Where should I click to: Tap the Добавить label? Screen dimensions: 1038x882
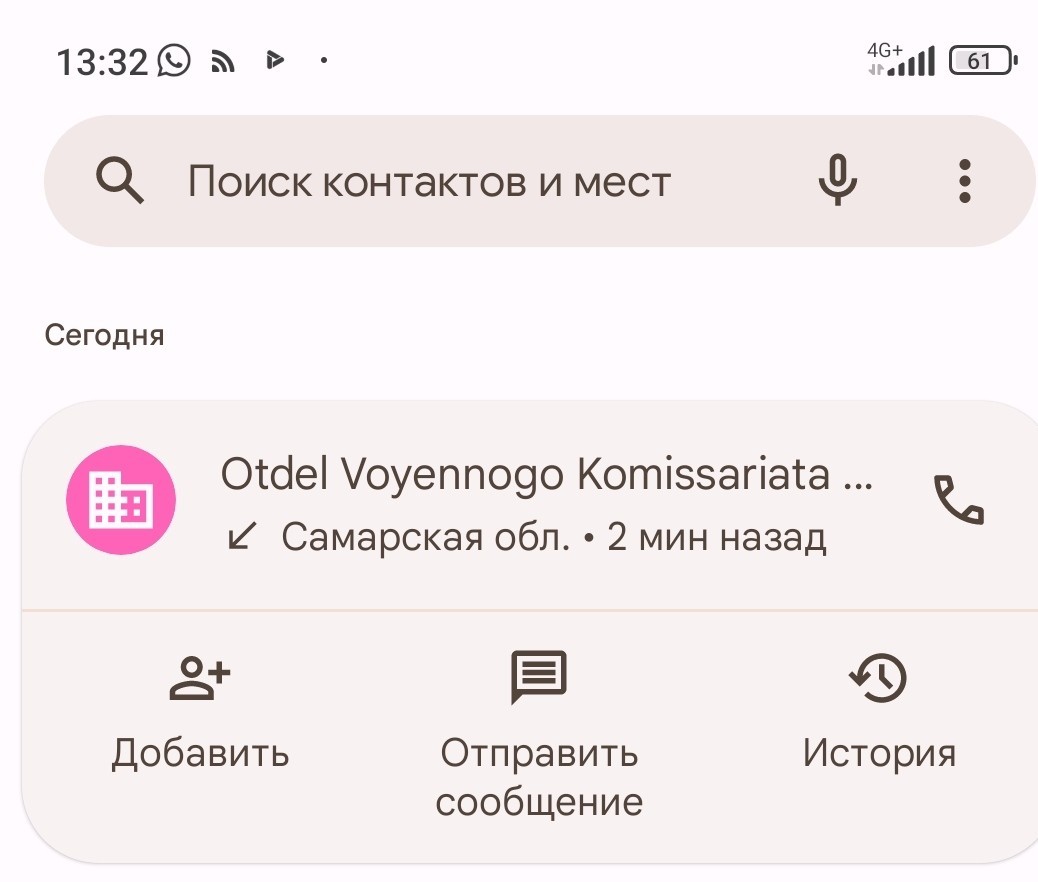click(200, 754)
